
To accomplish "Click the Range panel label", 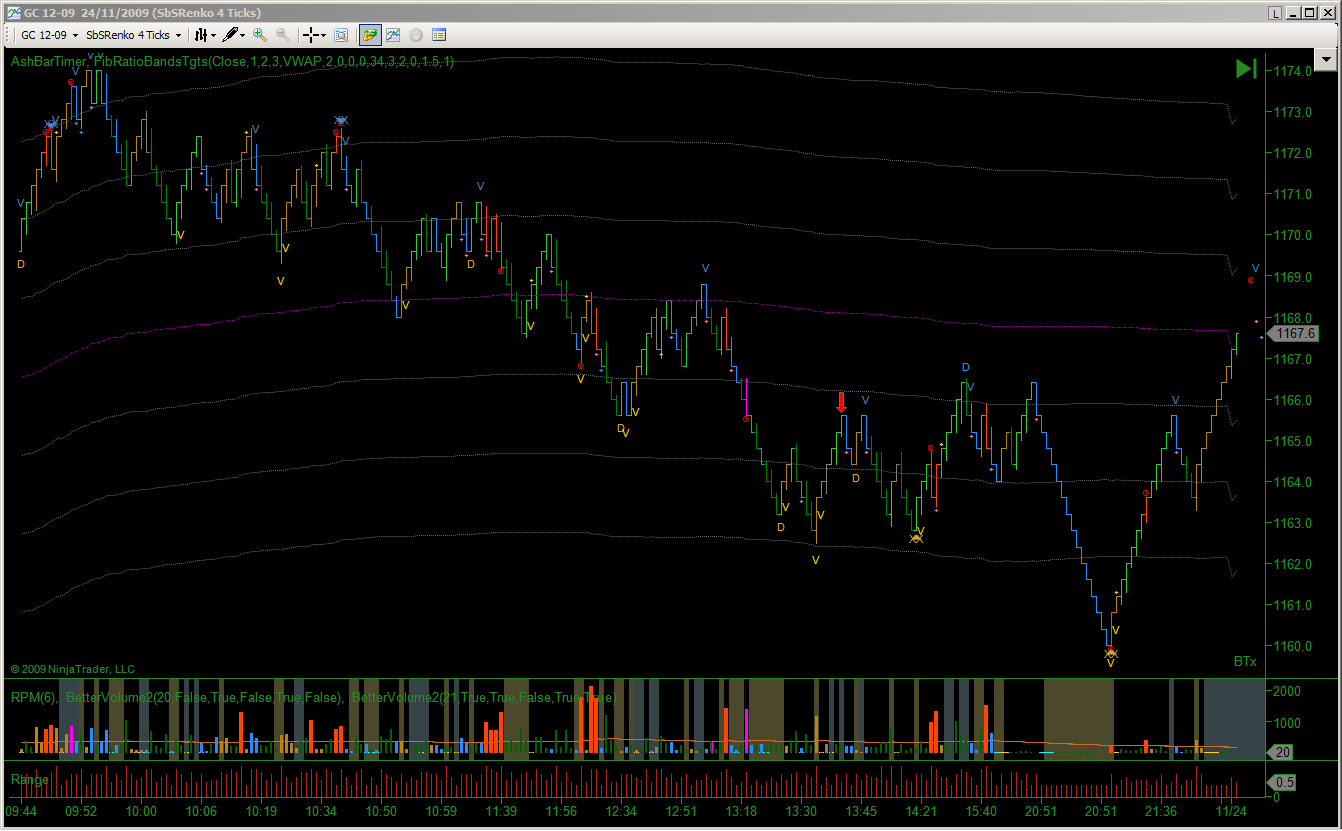I will point(29,779).
